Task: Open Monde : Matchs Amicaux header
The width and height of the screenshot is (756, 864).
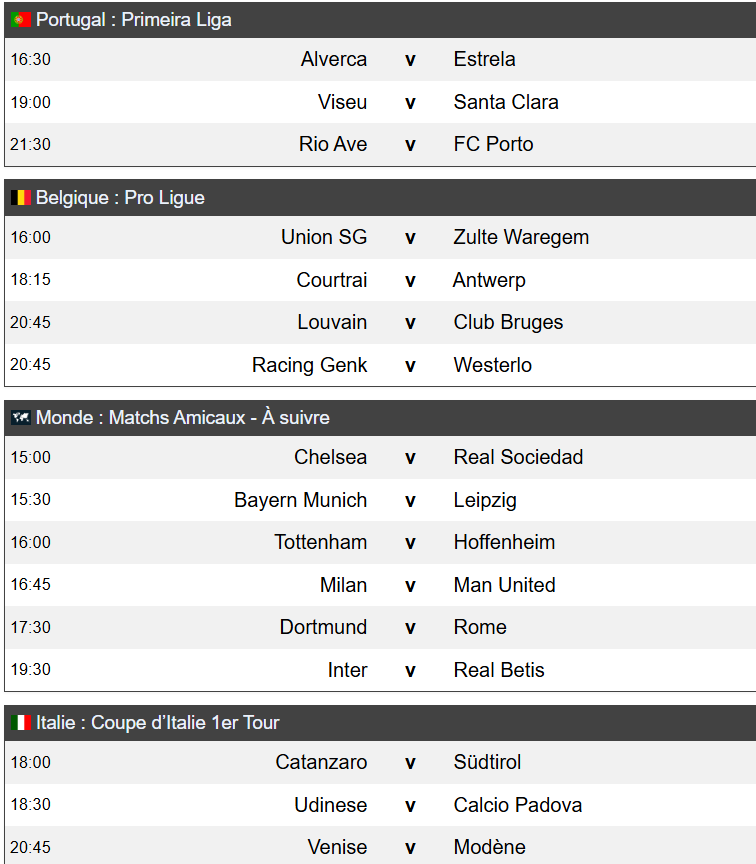Action: coord(380,418)
